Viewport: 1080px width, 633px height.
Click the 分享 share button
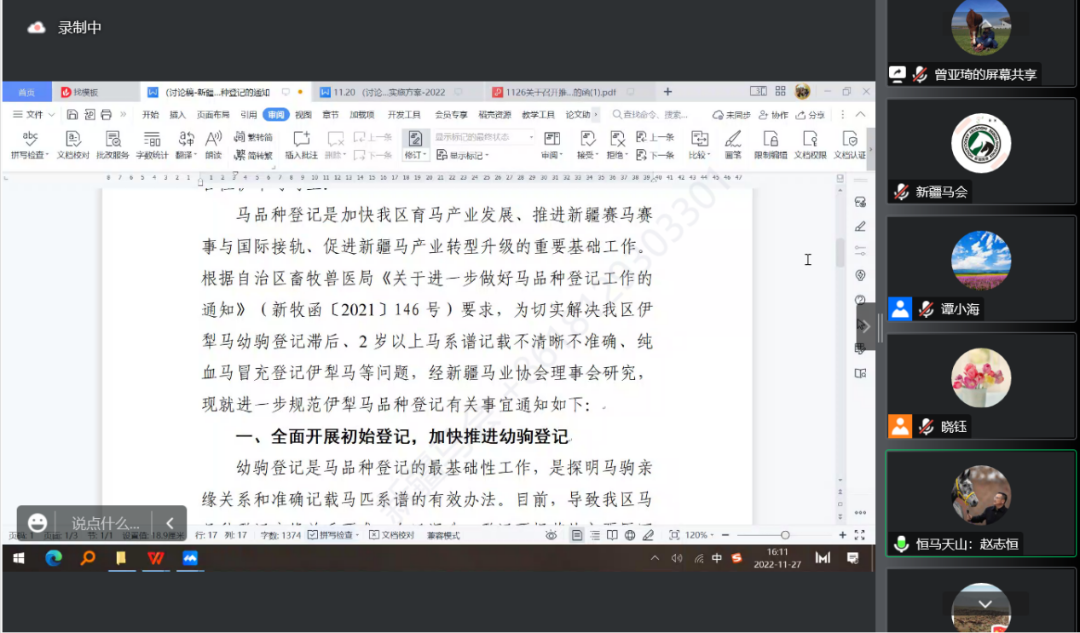click(x=811, y=115)
